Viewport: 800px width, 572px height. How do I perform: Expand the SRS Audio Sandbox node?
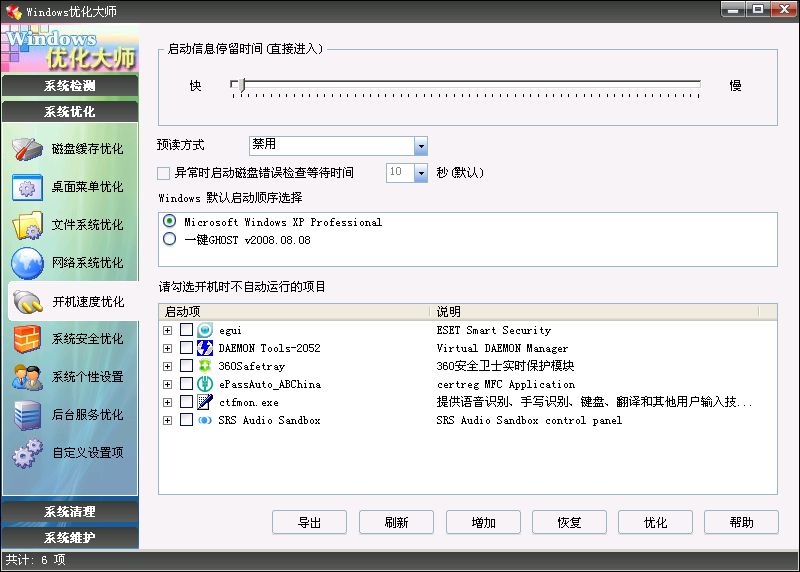click(167, 420)
